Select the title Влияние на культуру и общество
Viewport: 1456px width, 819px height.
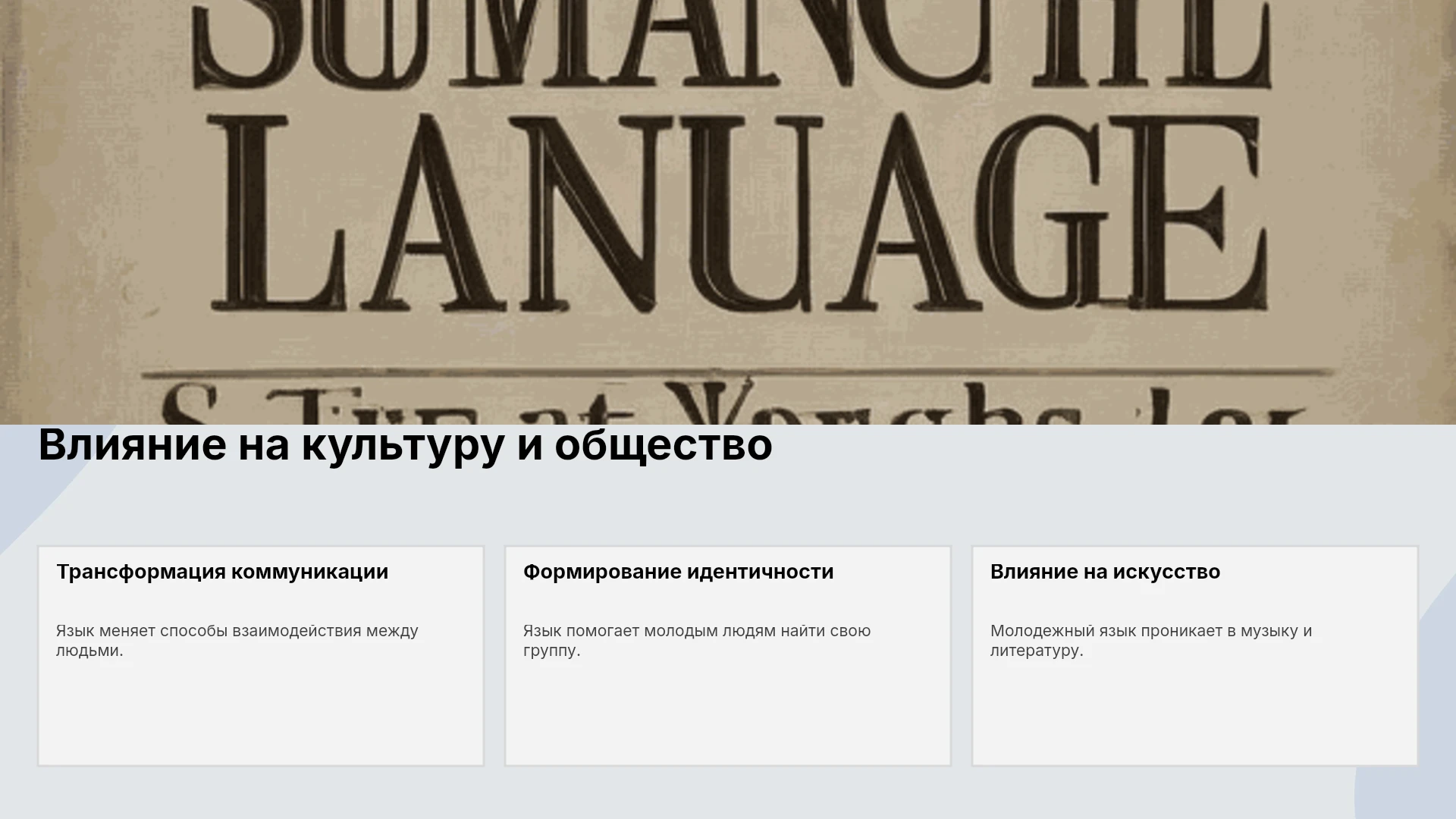click(x=405, y=445)
